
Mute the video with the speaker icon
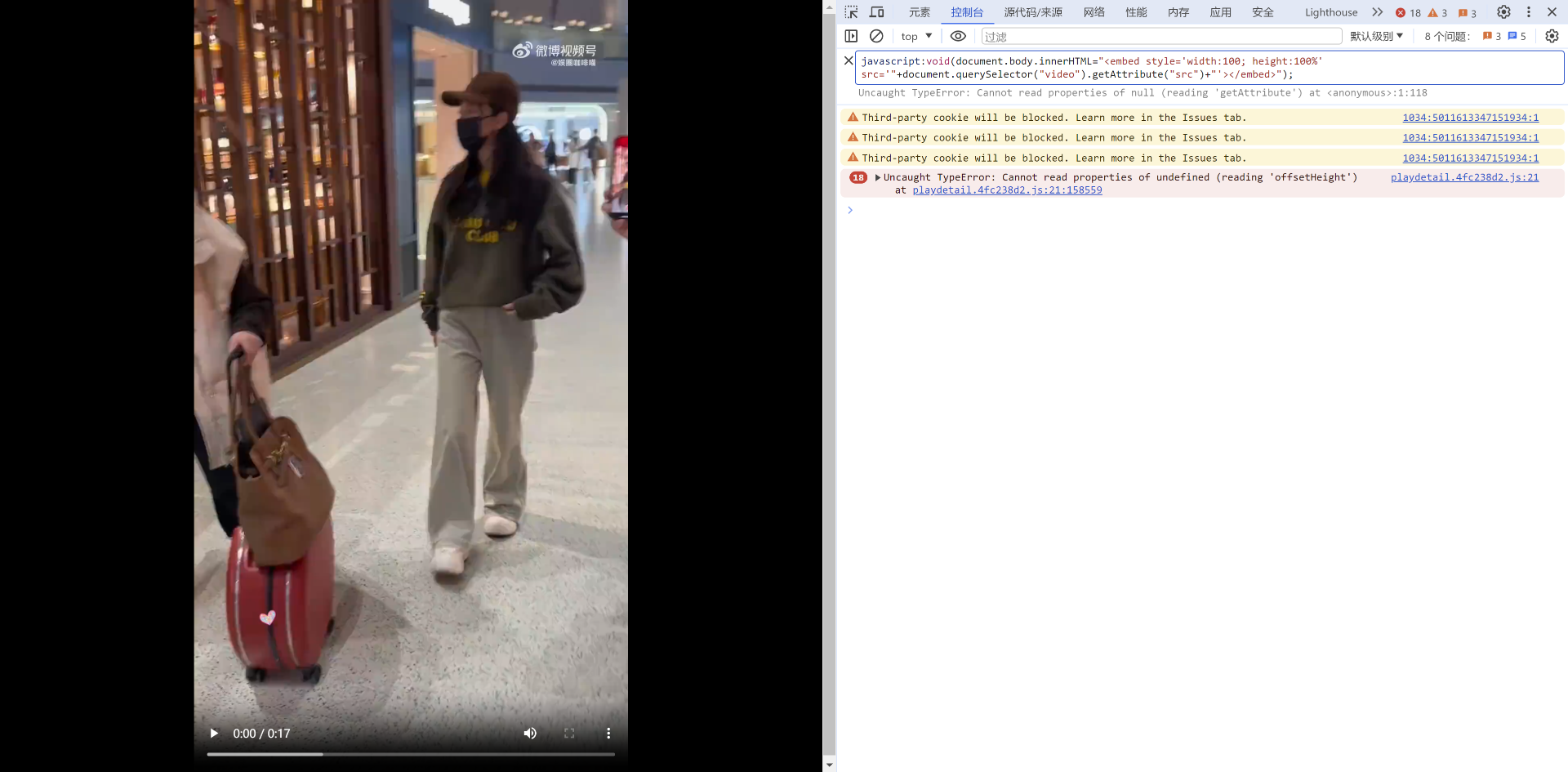point(530,734)
